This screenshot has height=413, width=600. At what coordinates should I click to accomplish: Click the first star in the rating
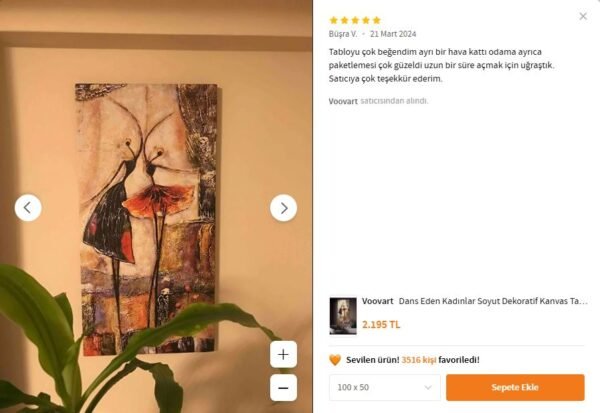[334, 20]
